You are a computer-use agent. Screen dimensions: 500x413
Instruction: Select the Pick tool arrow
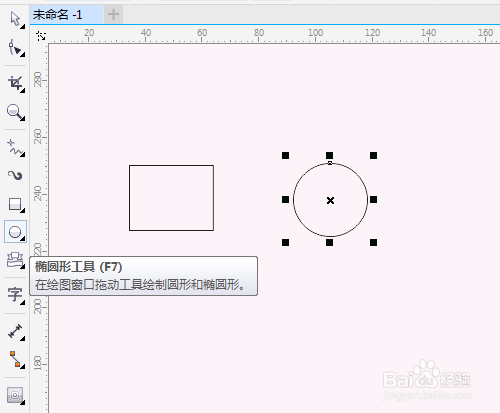tap(15, 19)
